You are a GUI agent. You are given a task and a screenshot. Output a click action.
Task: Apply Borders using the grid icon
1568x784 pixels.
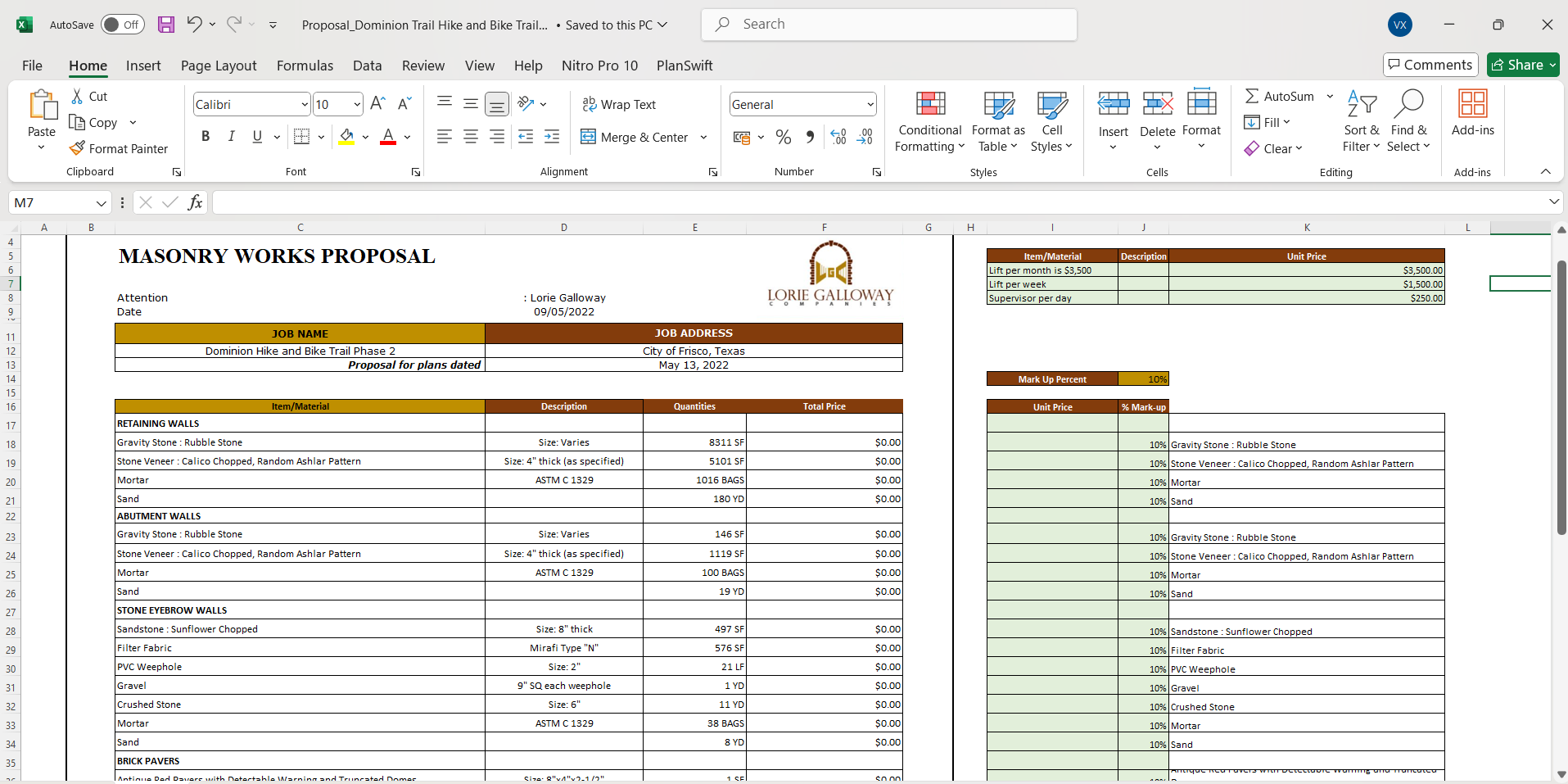tap(301, 137)
